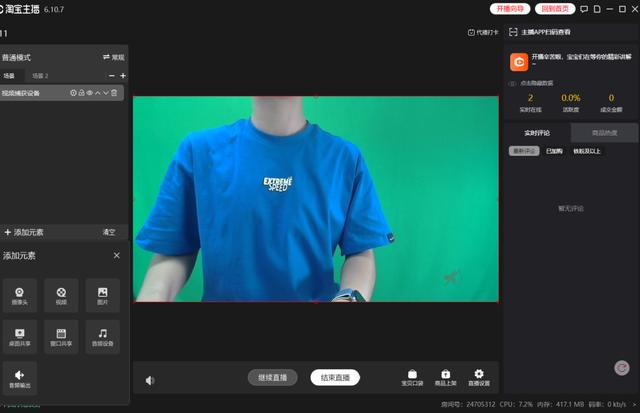The height and width of the screenshot is (413, 640).
Task: Add window share (窗口共享) source
Action: [x=61, y=336]
